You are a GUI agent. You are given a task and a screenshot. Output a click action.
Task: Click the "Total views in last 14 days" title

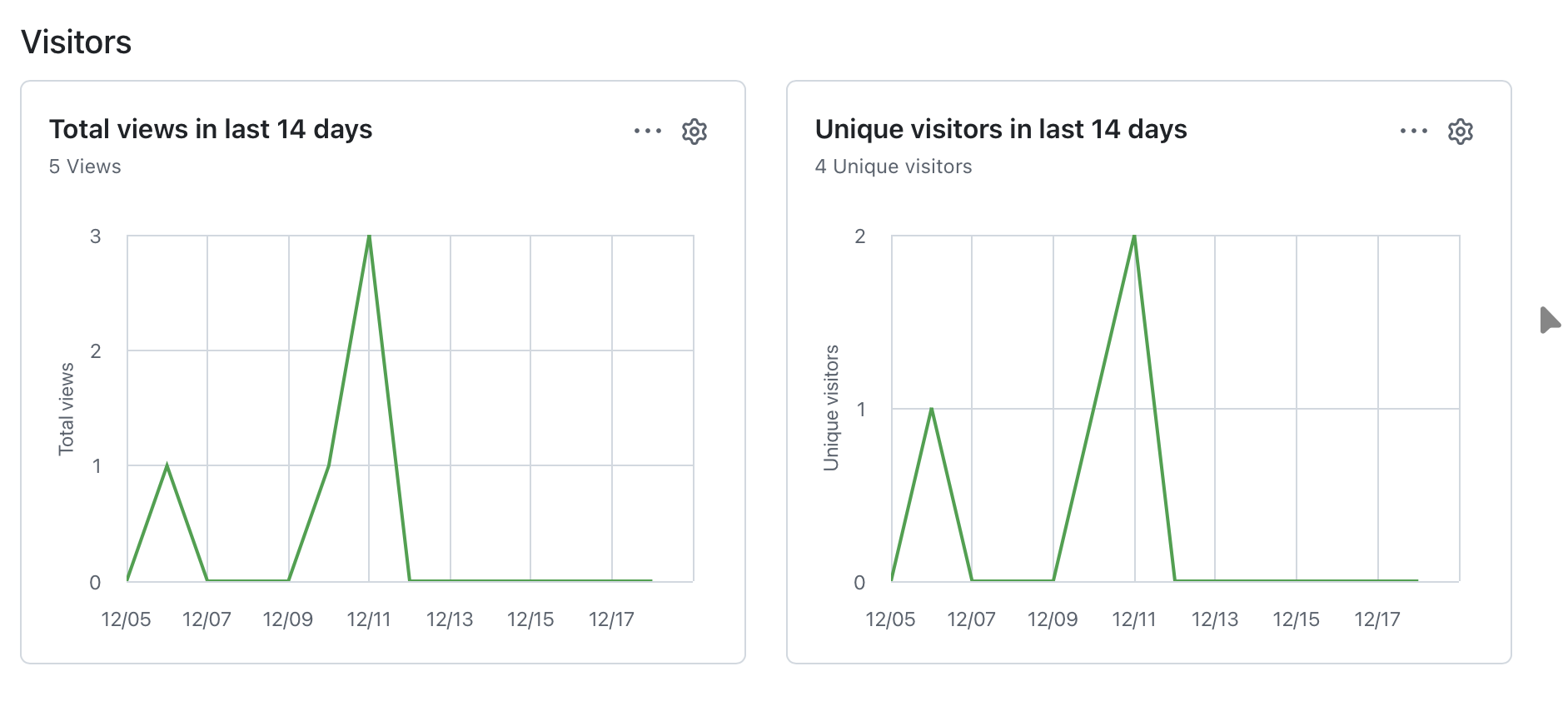[211, 129]
